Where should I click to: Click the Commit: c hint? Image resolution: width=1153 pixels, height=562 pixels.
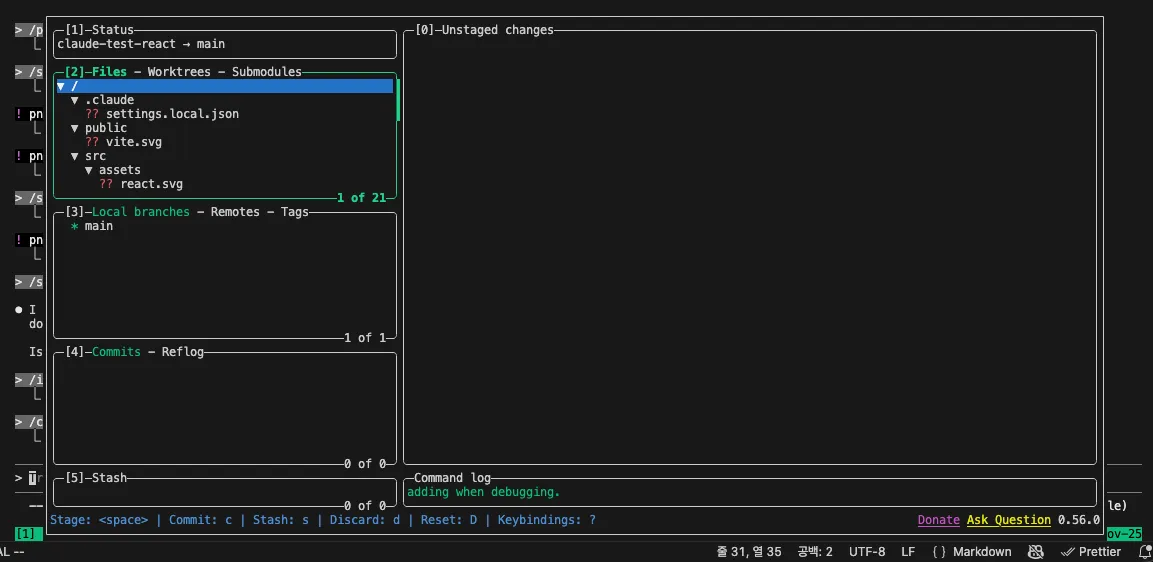point(201,520)
